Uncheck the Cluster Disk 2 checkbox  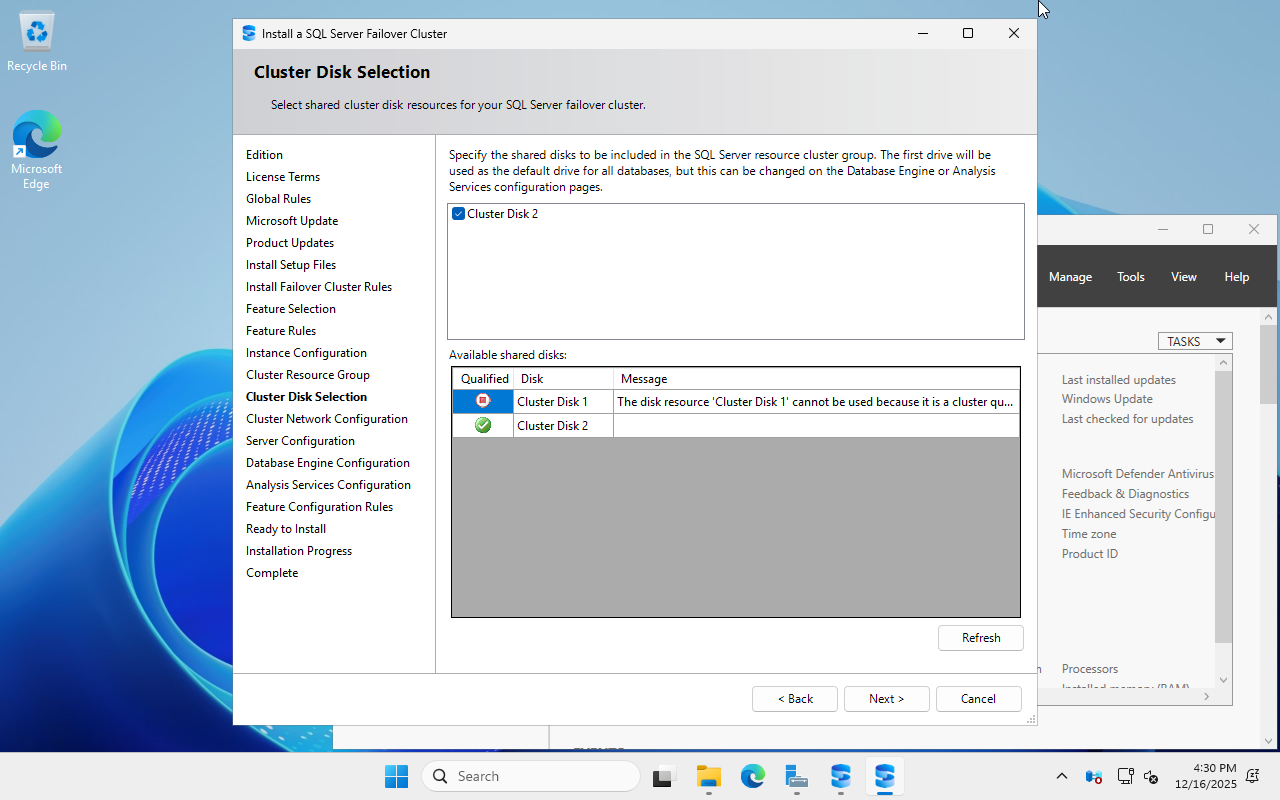click(458, 213)
